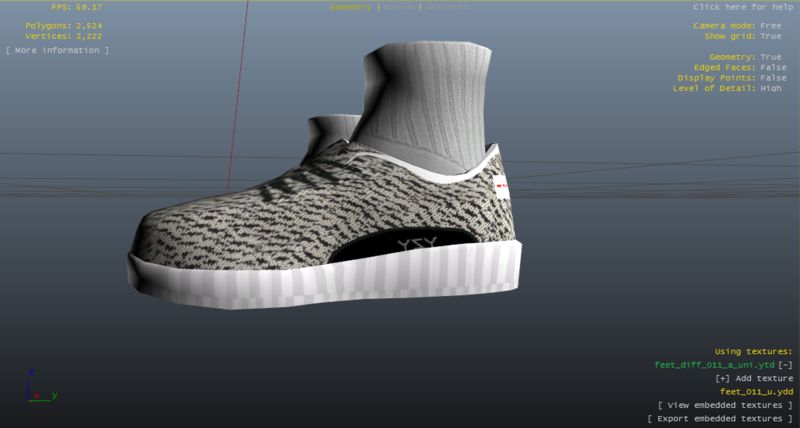Select feet_011_u.ydd model name
The width and height of the screenshot is (800, 428).
click(757, 392)
